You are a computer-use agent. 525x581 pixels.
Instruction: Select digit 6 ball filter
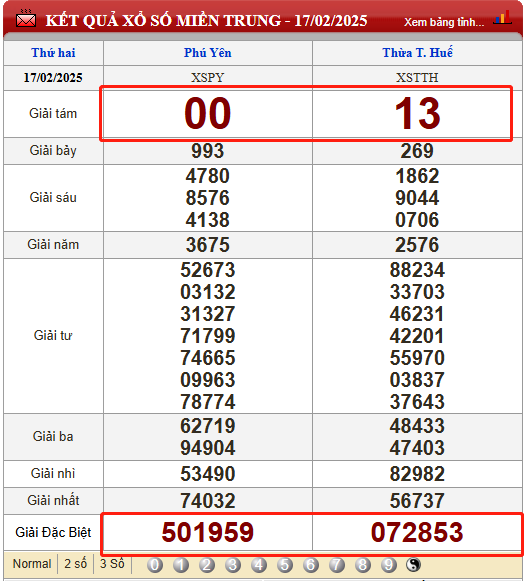pyautogui.click(x=310, y=565)
